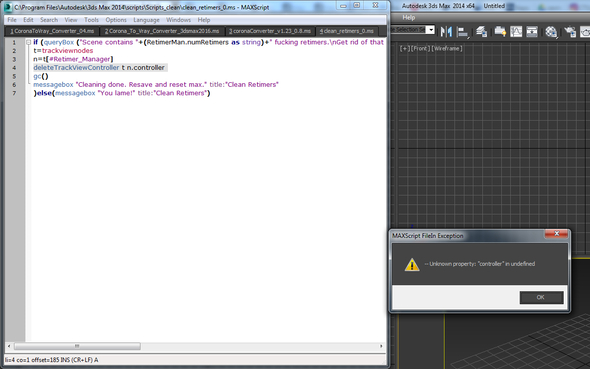Click deleteTrackViewController on line 4
This screenshot has height=369, width=590.
pos(76,68)
